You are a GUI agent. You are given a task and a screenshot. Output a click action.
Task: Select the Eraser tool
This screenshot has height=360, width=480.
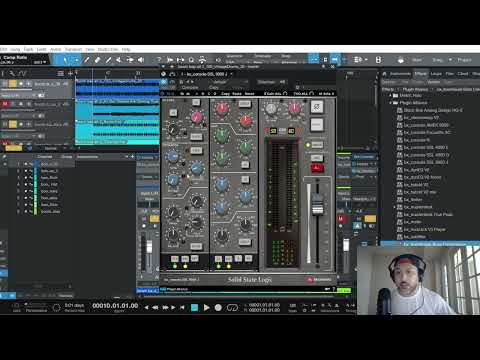[97, 60]
